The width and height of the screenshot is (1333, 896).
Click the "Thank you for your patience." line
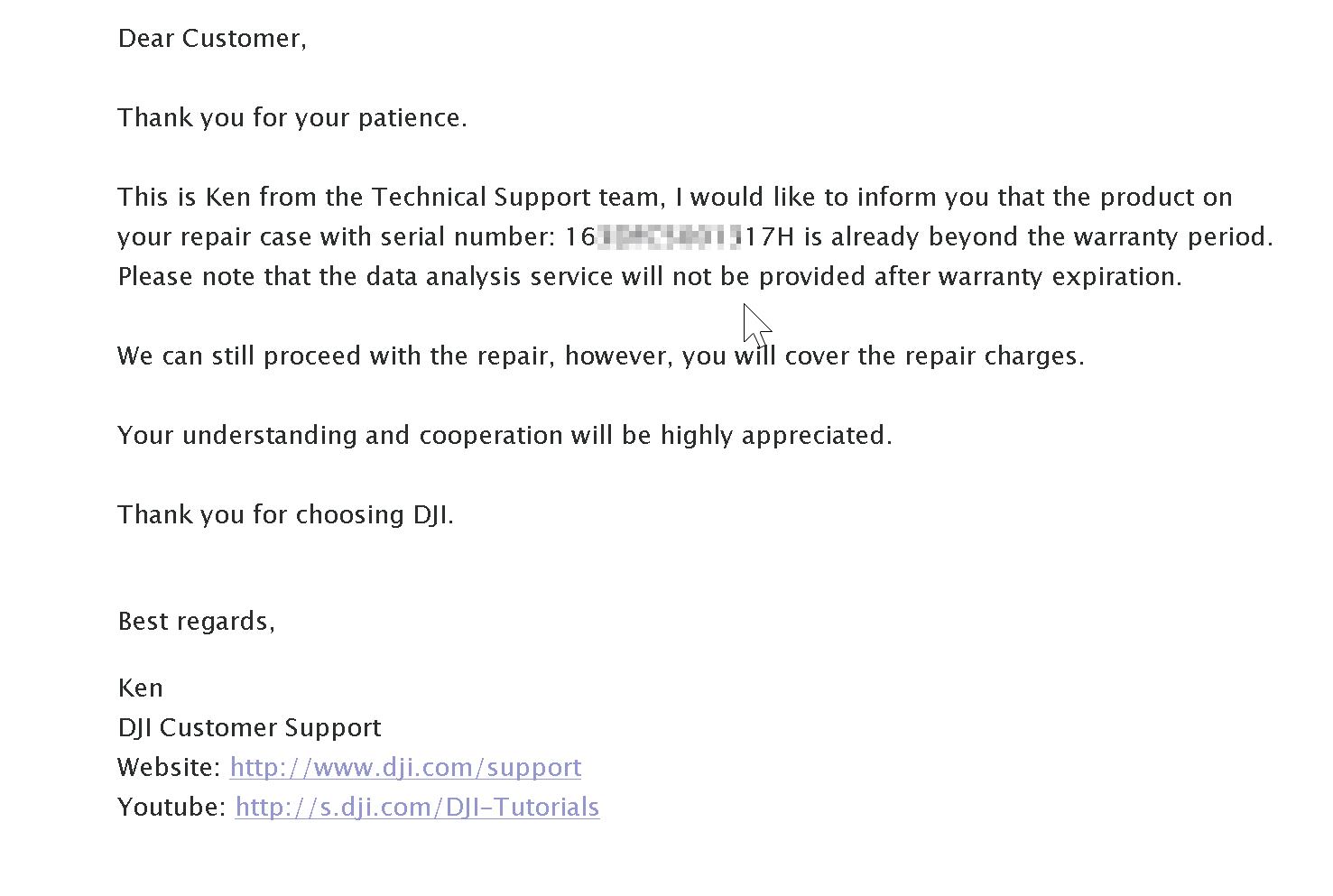coord(292,118)
